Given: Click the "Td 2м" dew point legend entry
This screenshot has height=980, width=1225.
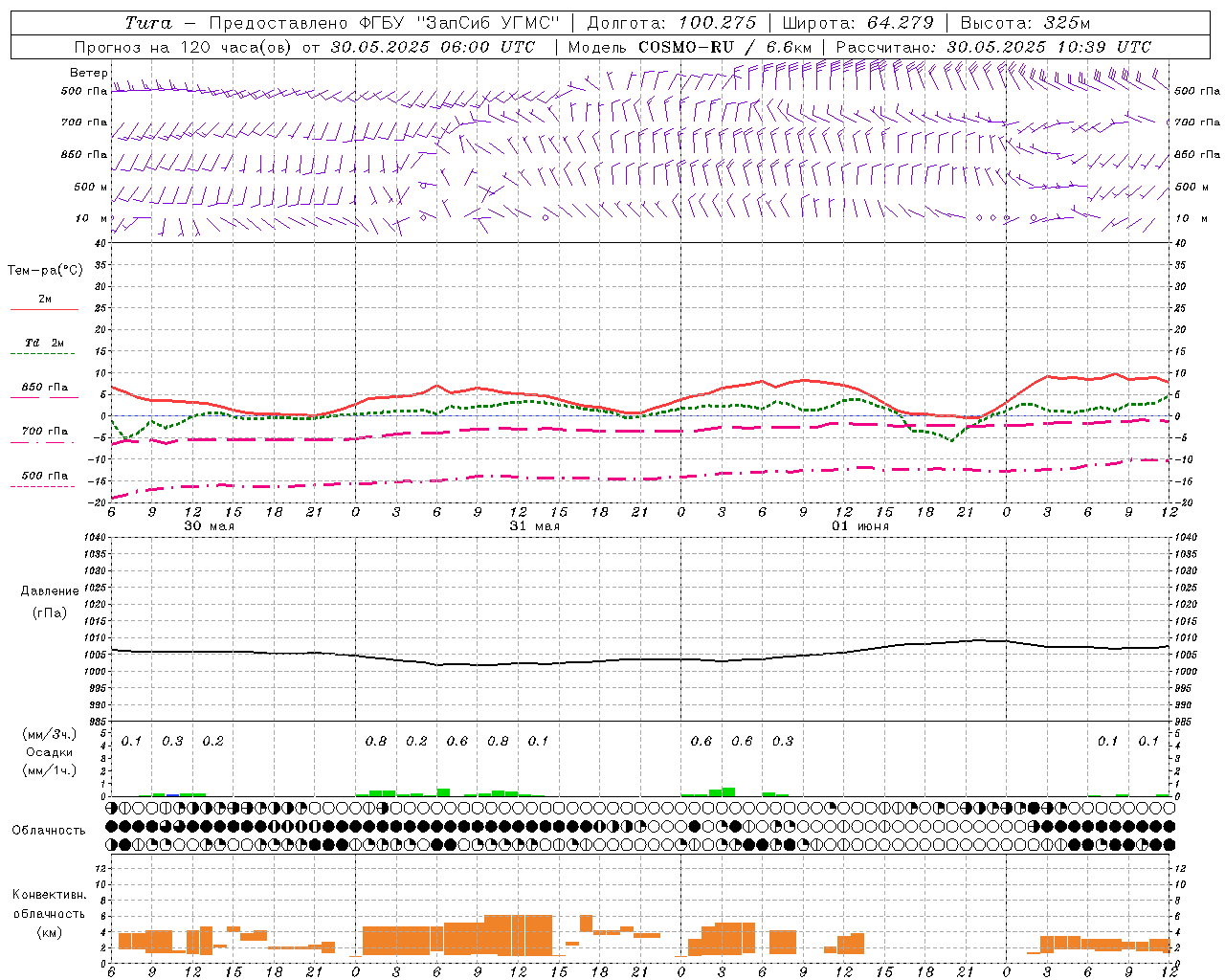Looking at the screenshot, I should tap(45, 343).
